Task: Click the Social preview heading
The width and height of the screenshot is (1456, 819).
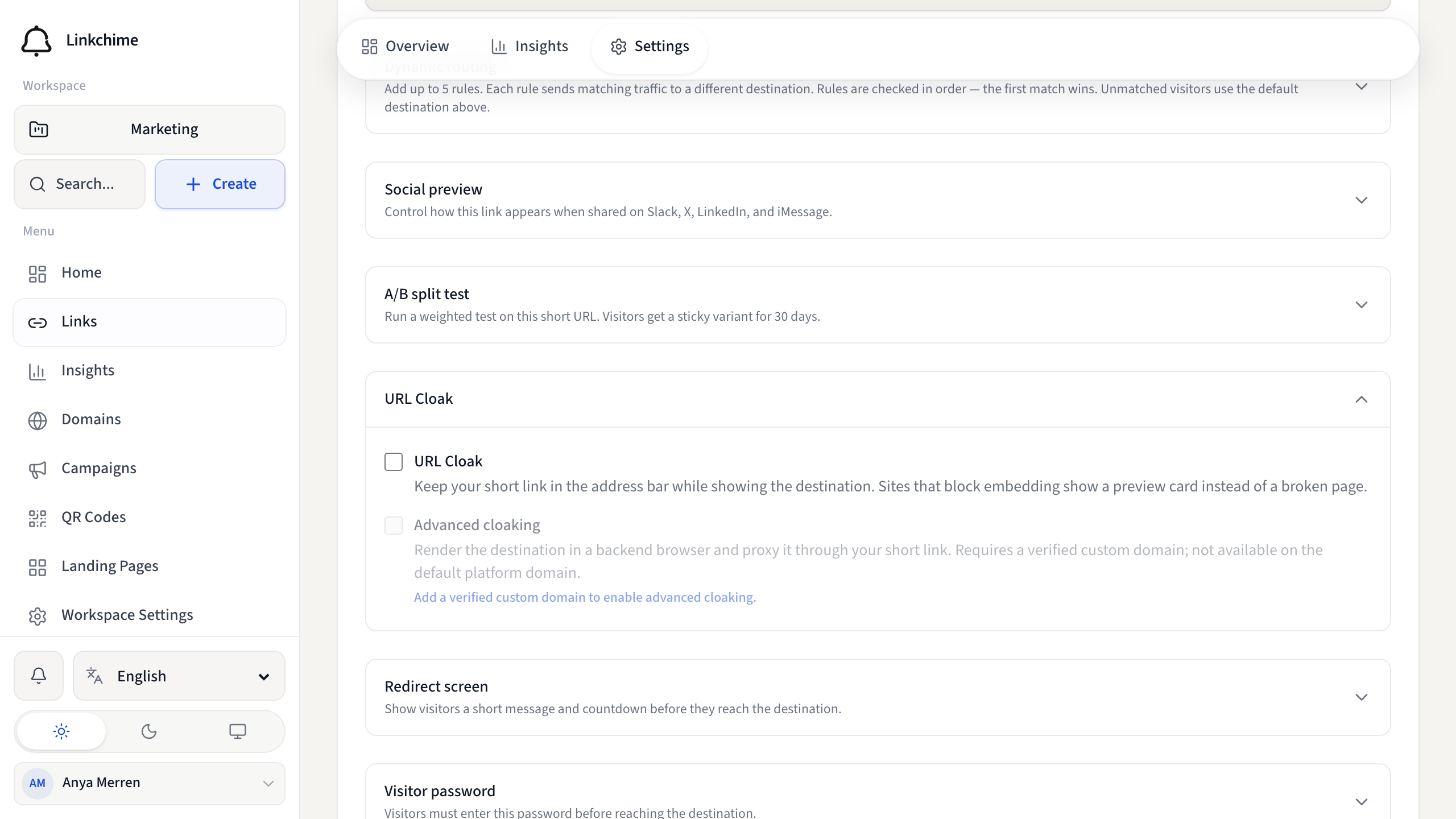Action: coord(433,189)
